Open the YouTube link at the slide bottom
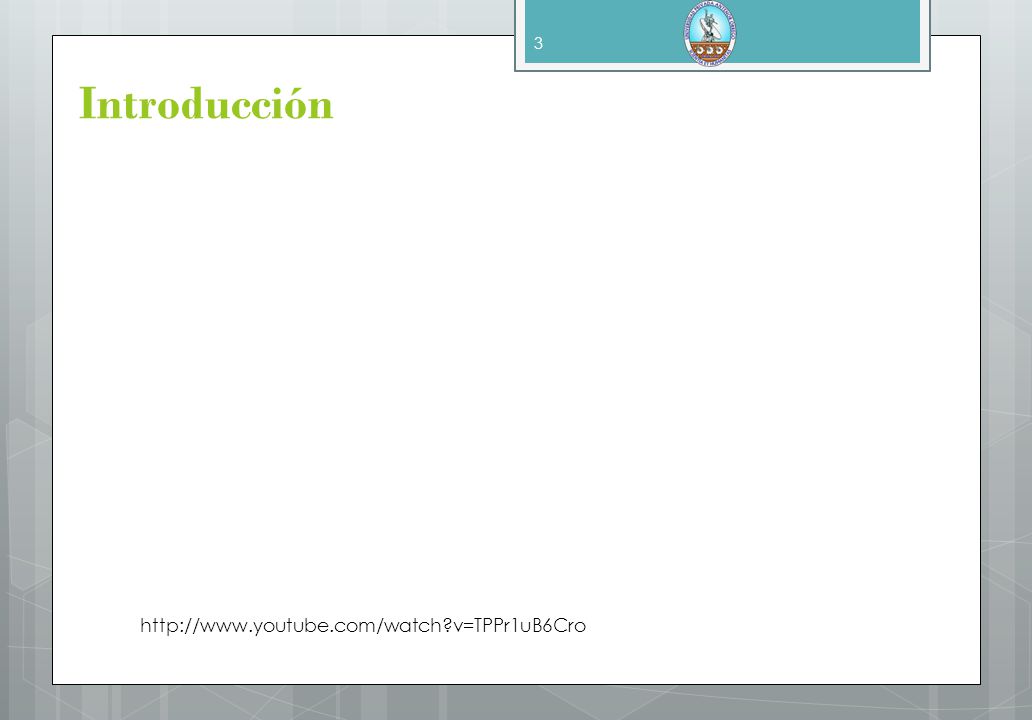The height and width of the screenshot is (720, 1032). pos(363,625)
